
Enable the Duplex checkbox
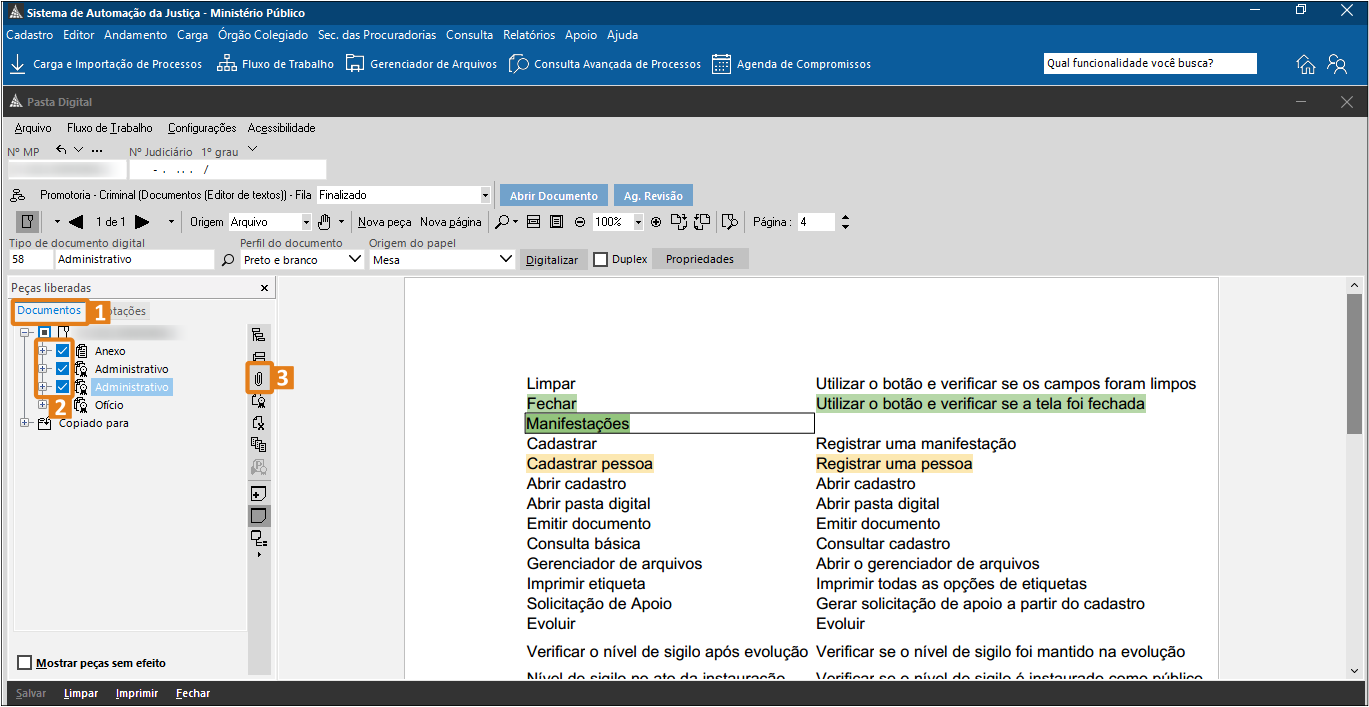(x=601, y=260)
